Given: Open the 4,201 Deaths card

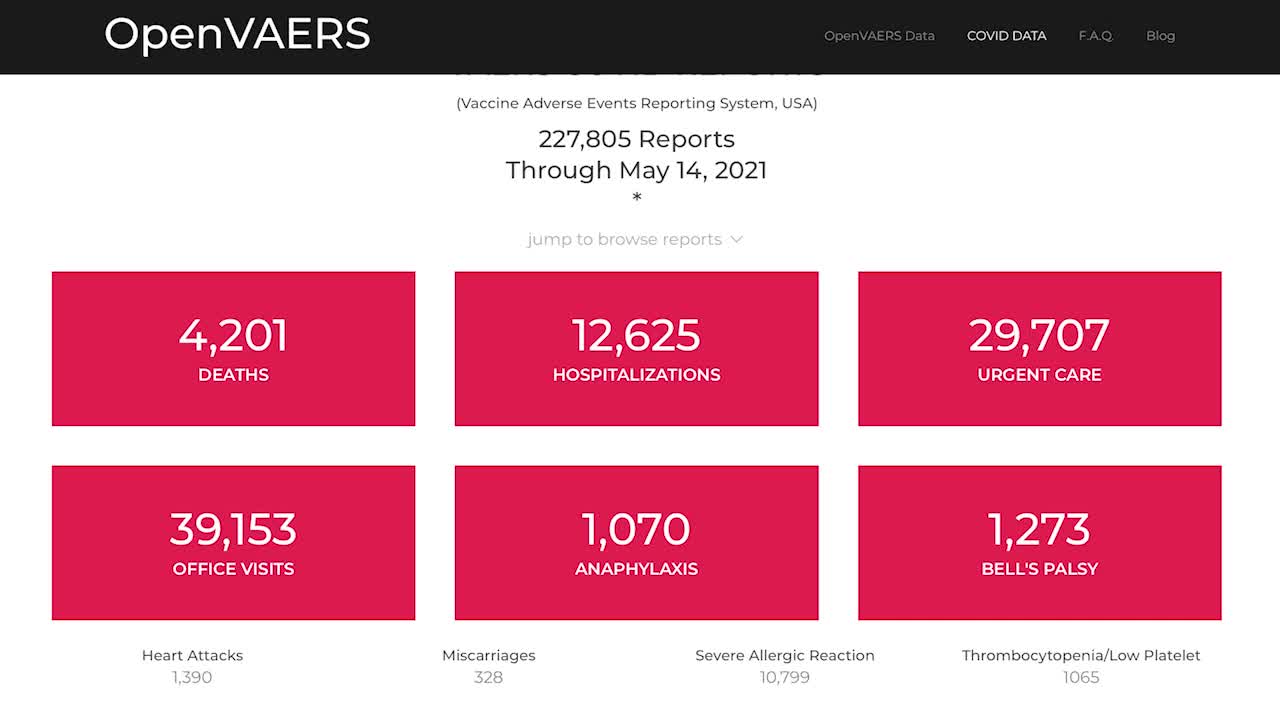Looking at the screenshot, I should pos(233,349).
